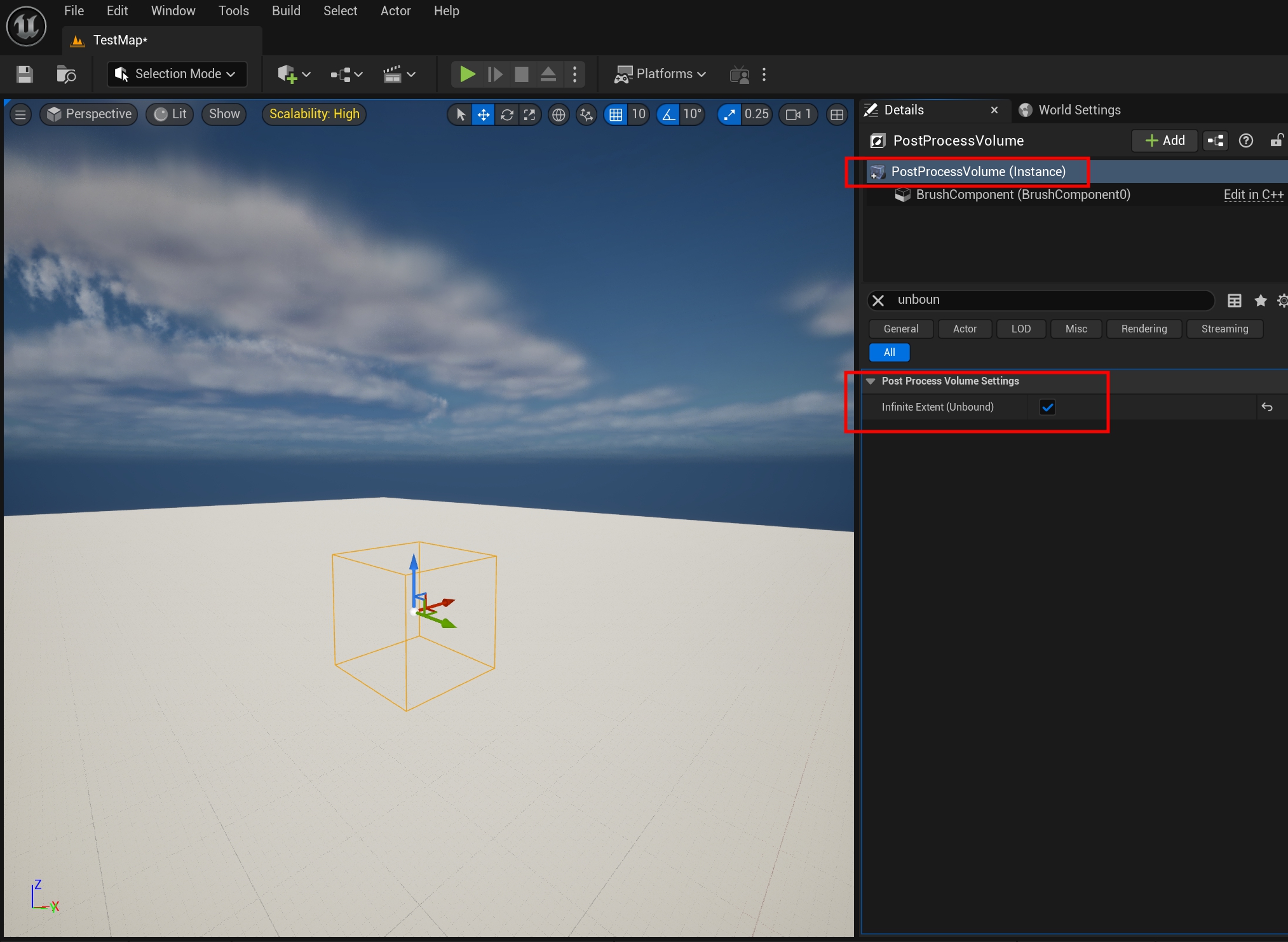Open the Build menu

[286, 11]
